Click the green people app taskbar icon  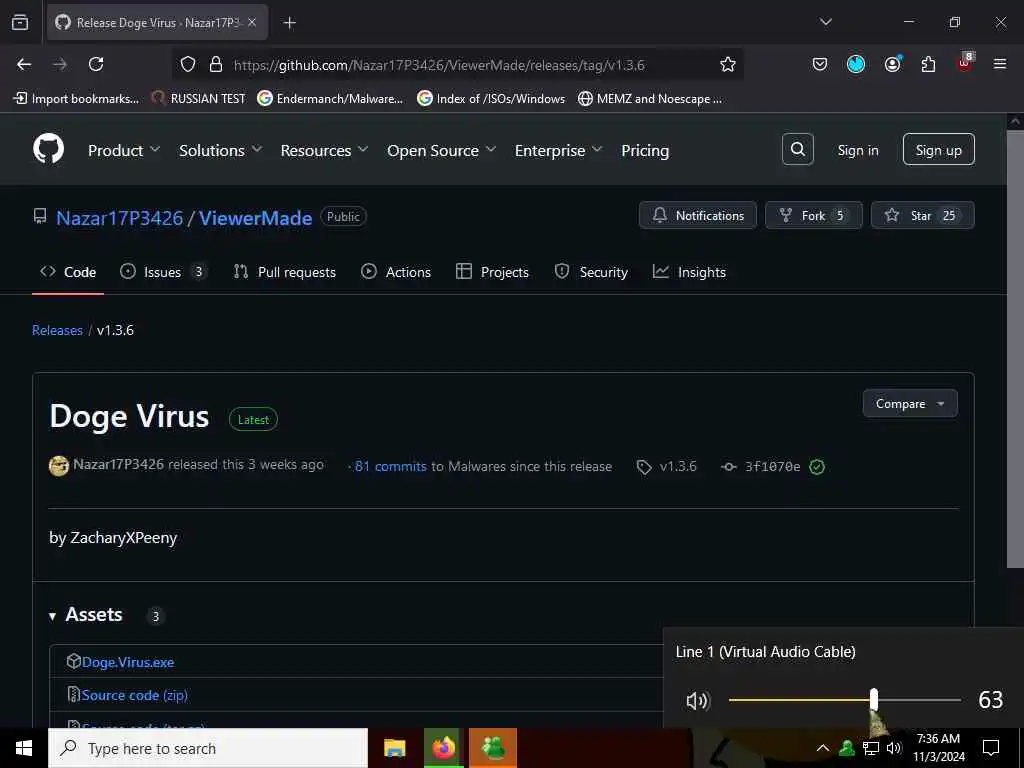pos(493,748)
